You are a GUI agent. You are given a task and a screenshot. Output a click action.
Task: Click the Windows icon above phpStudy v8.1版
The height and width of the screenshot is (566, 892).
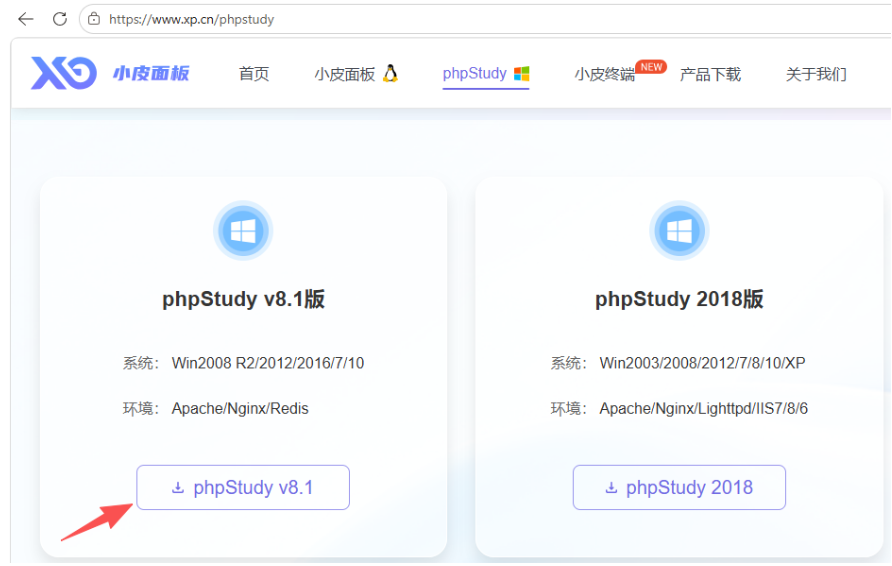[x=243, y=231]
